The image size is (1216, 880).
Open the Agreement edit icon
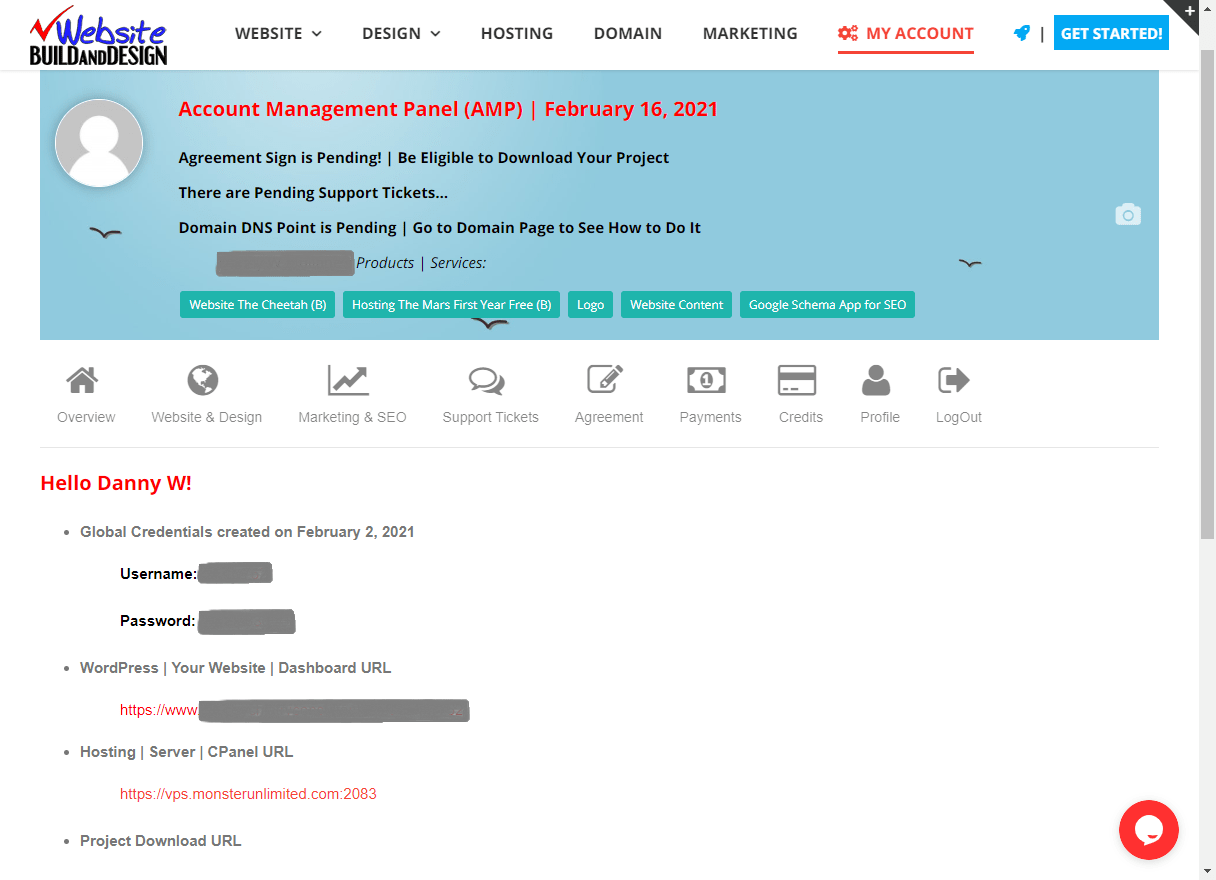tap(605, 381)
